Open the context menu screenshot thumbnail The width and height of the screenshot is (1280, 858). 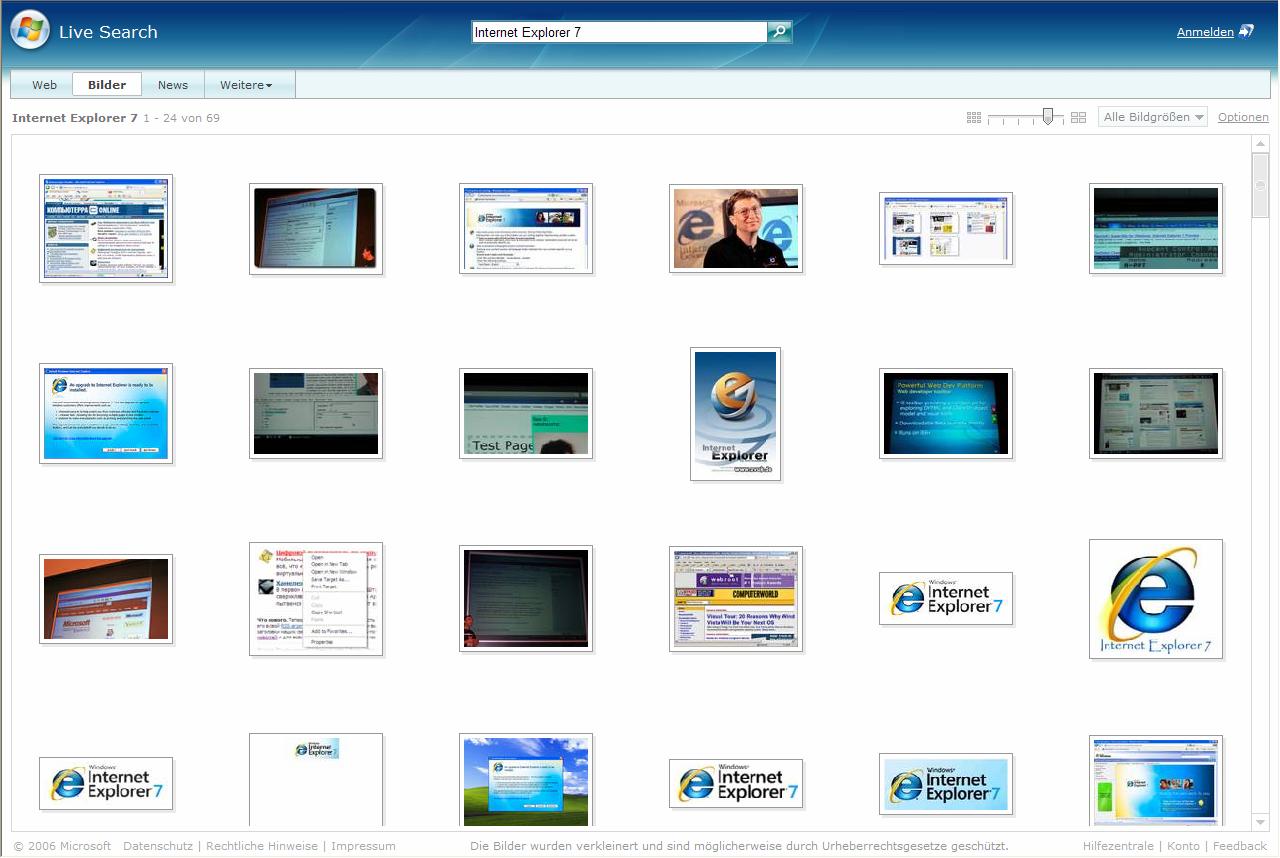[316, 599]
